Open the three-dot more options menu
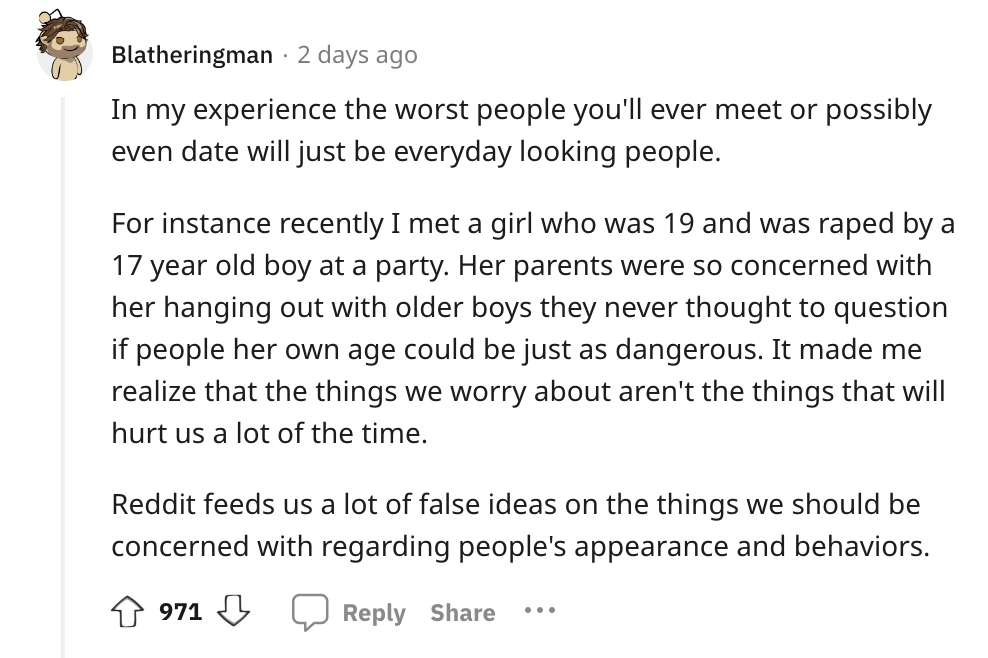Screen dimensions: 988x658 pyautogui.click(x=541, y=611)
